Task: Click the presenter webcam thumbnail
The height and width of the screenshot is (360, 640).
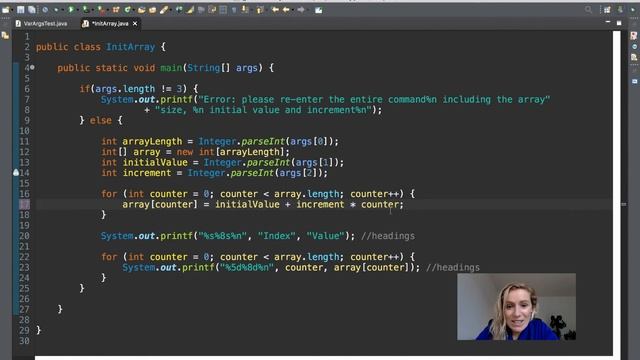Action: (516, 307)
